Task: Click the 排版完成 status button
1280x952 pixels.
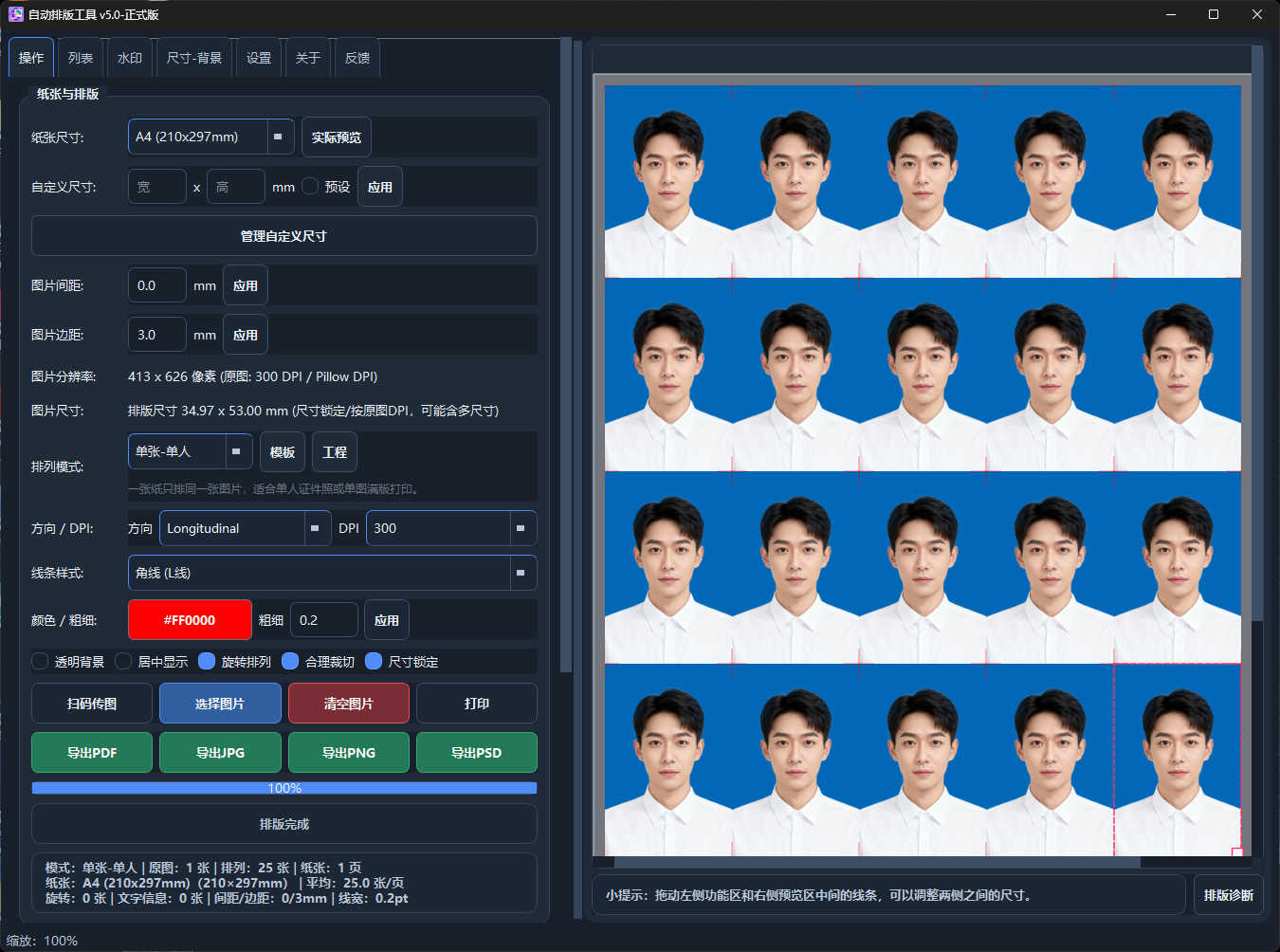Action: 284,824
